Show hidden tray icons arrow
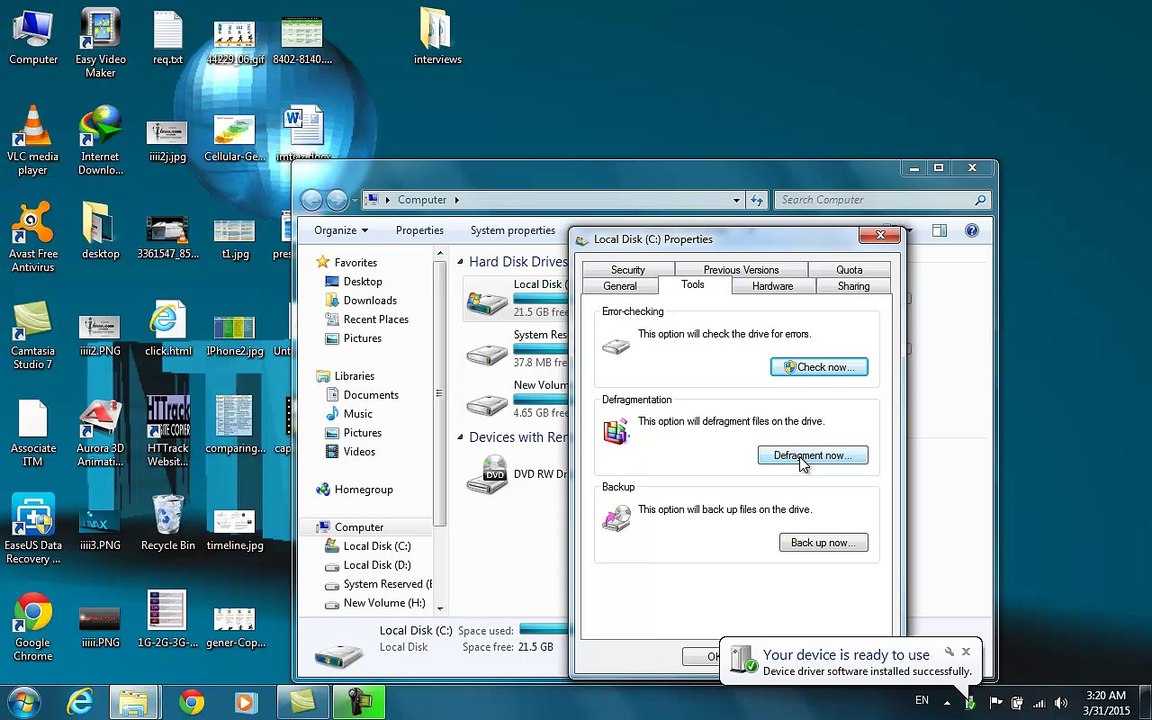 (x=946, y=704)
